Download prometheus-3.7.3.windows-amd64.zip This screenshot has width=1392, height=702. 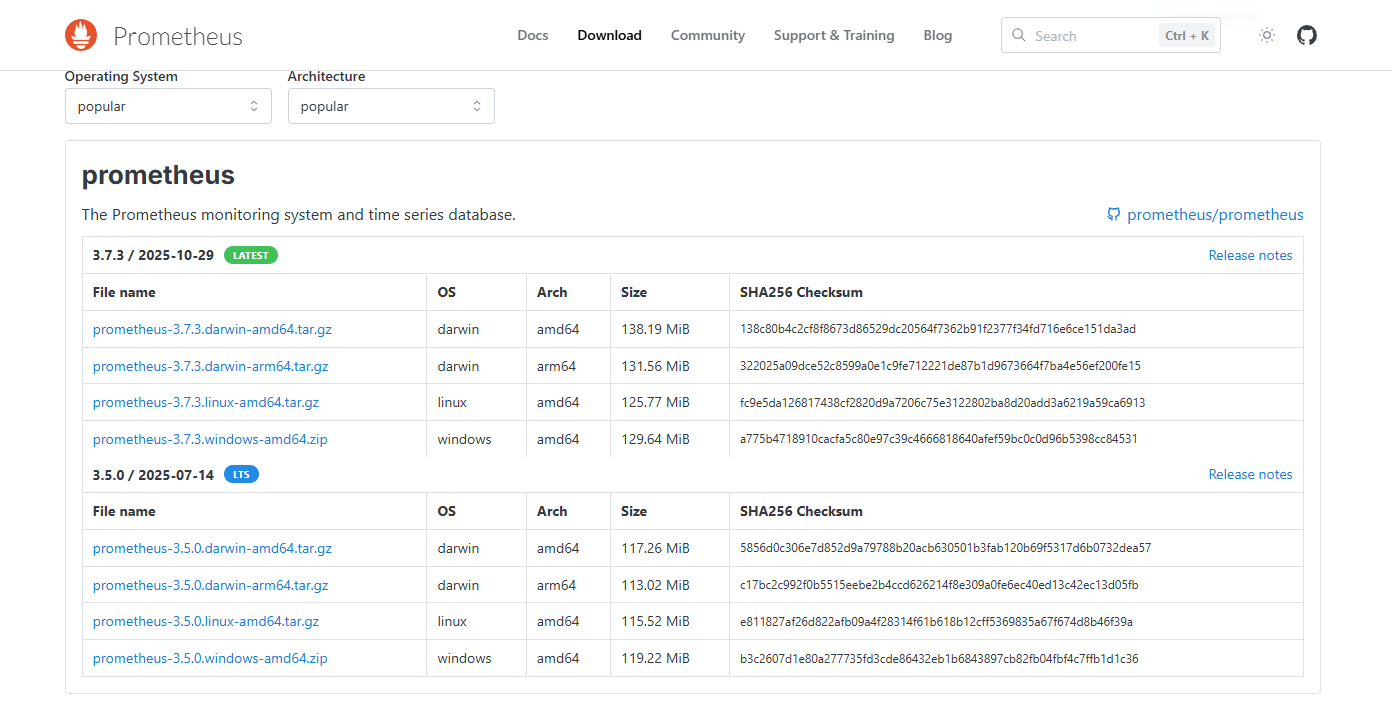click(x=210, y=439)
